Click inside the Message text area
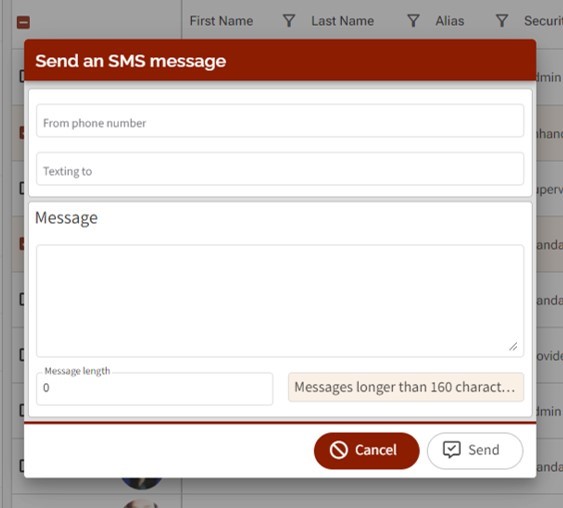This screenshot has height=508, width=563. [x=280, y=301]
